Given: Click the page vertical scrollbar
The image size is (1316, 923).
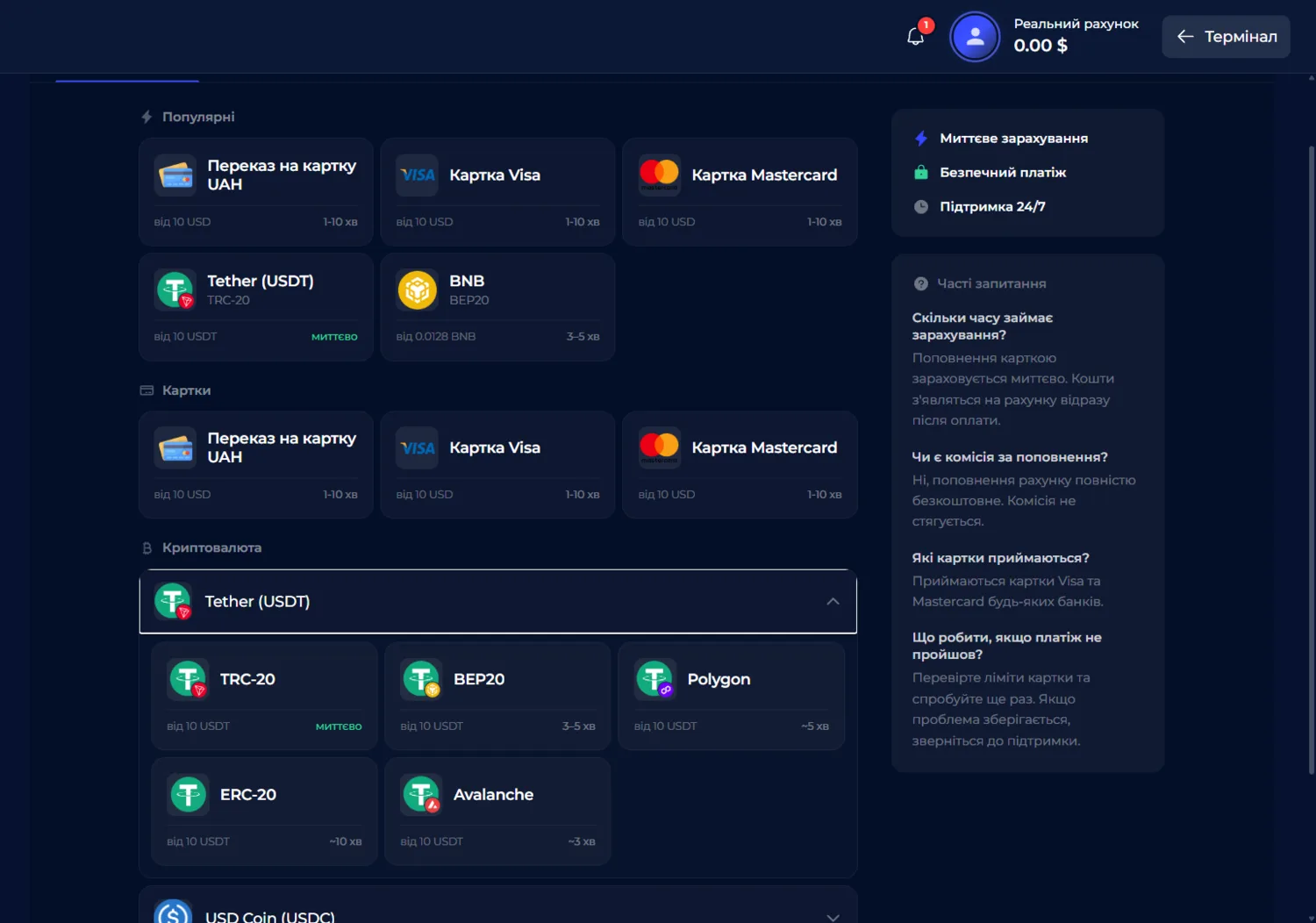Looking at the screenshot, I should click(x=1312, y=461).
